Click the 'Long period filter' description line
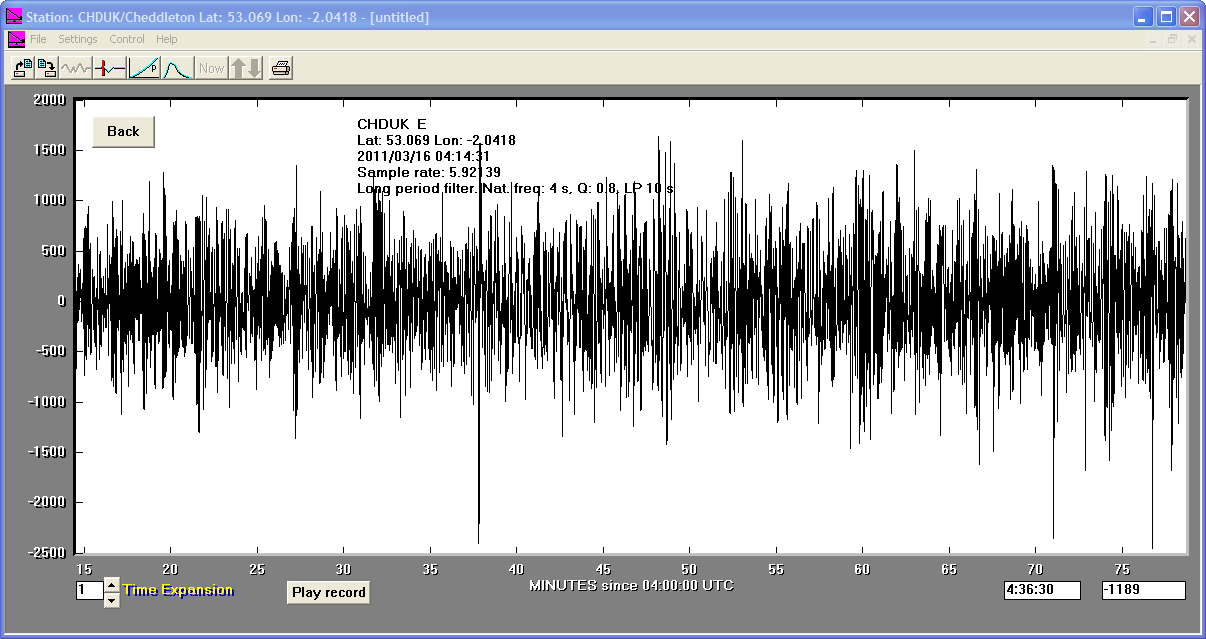Image resolution: width=1206 pixels, height=639 pixels. click(515, 188)
